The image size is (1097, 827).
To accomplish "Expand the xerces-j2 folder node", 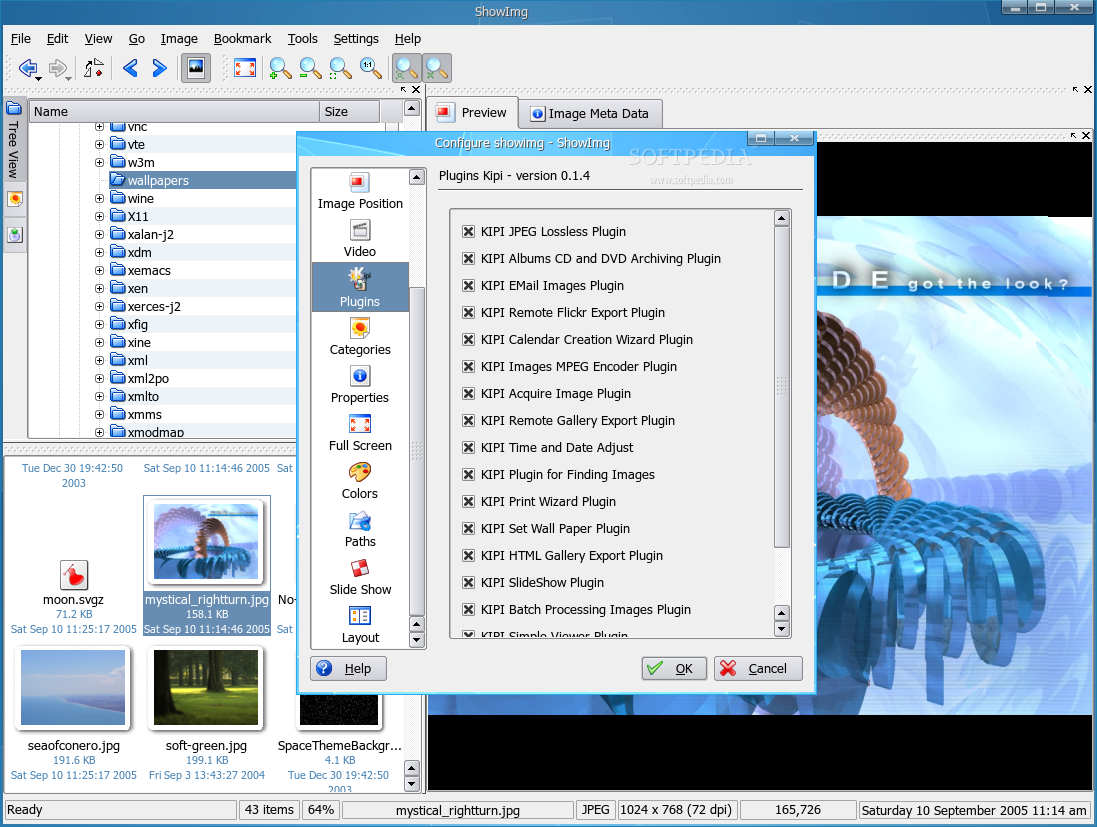I will pos(99,306).
